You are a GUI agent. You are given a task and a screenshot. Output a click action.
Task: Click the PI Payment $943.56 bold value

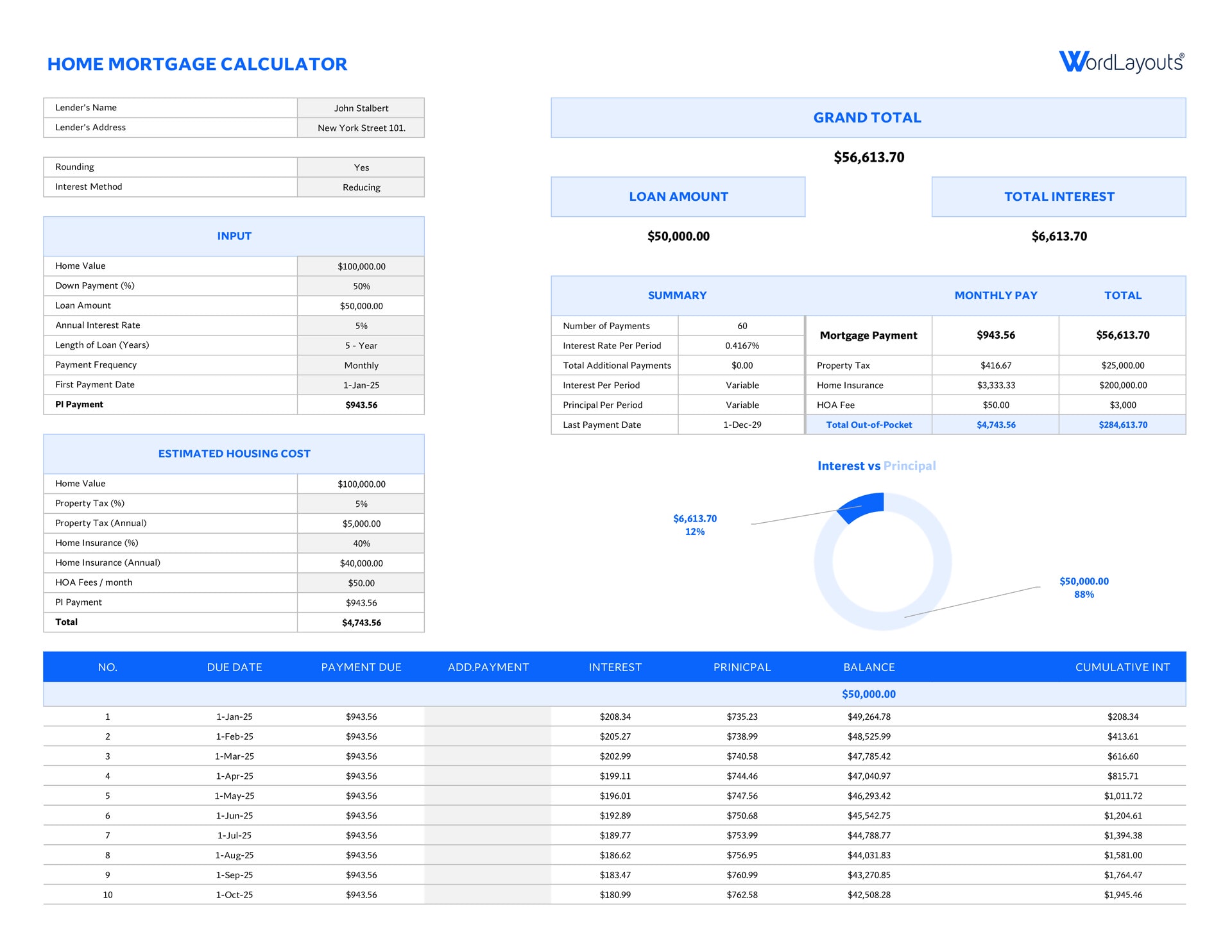[x=361, y=405]
